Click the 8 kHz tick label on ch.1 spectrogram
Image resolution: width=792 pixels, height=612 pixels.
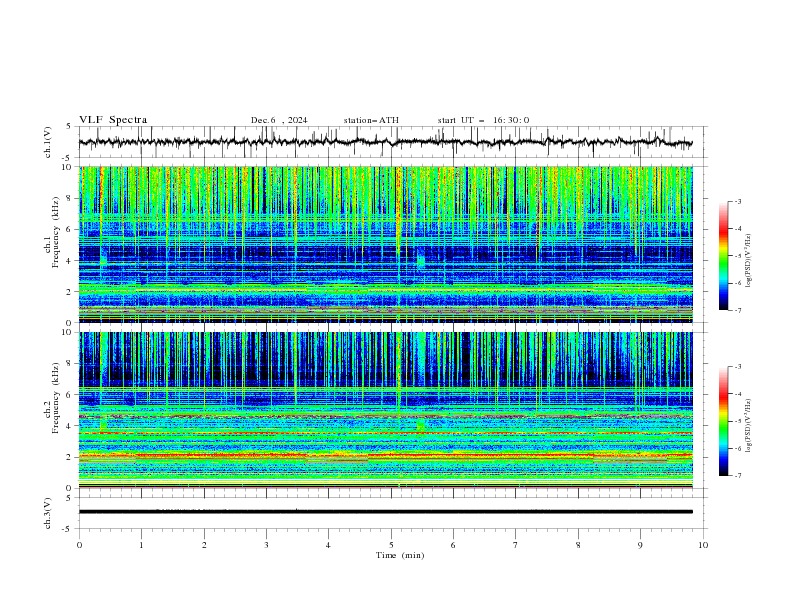70,198
